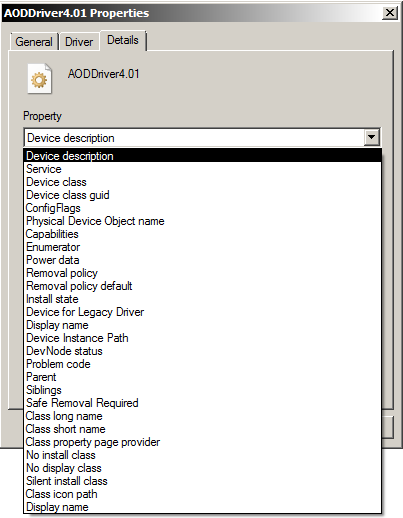Select Enumerator in the list
The height and width of the screenshot is (518, 403).
coord(203,247)
